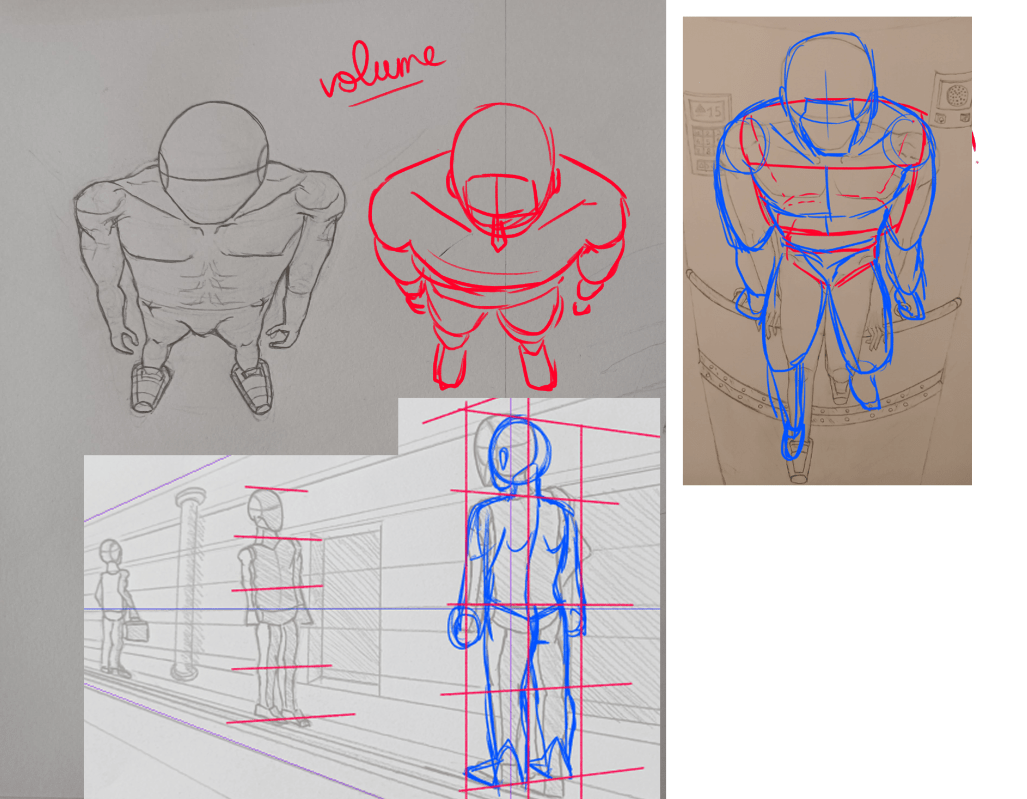Click the pencil figure's left-side shoe
Viewport: 1027px width, 799px height.
[150, 387]
